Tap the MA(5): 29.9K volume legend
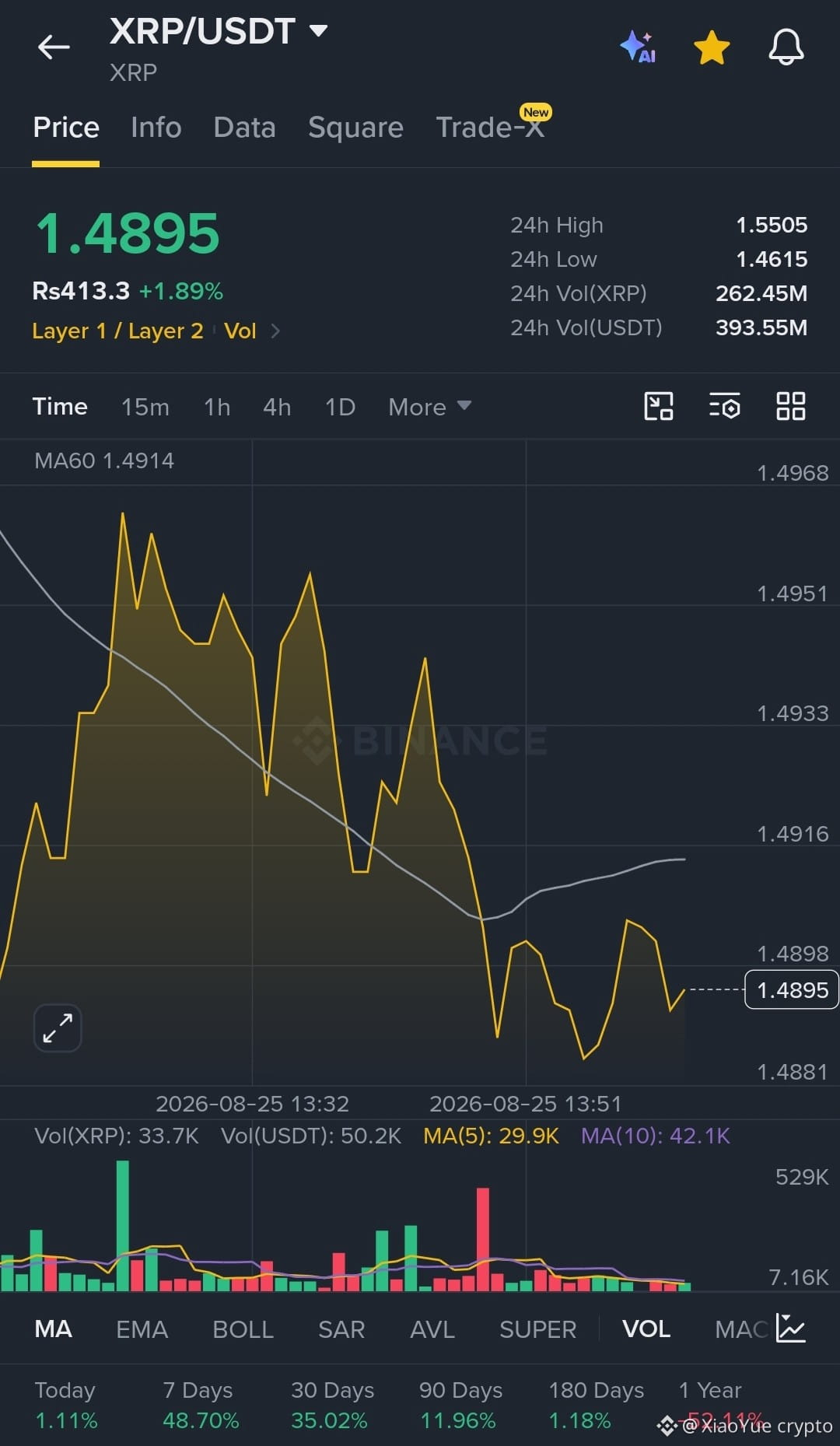This screenshot has height=1446, width=840. (x=492, y=1136)
